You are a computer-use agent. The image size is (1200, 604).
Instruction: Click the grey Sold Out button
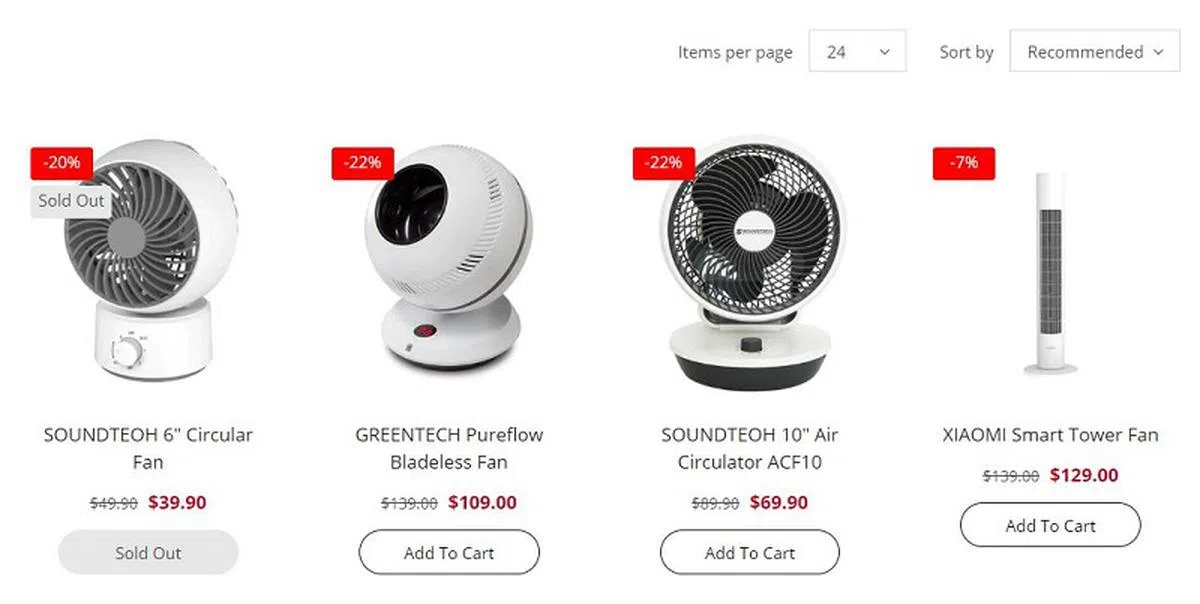(x=148, y=552)
